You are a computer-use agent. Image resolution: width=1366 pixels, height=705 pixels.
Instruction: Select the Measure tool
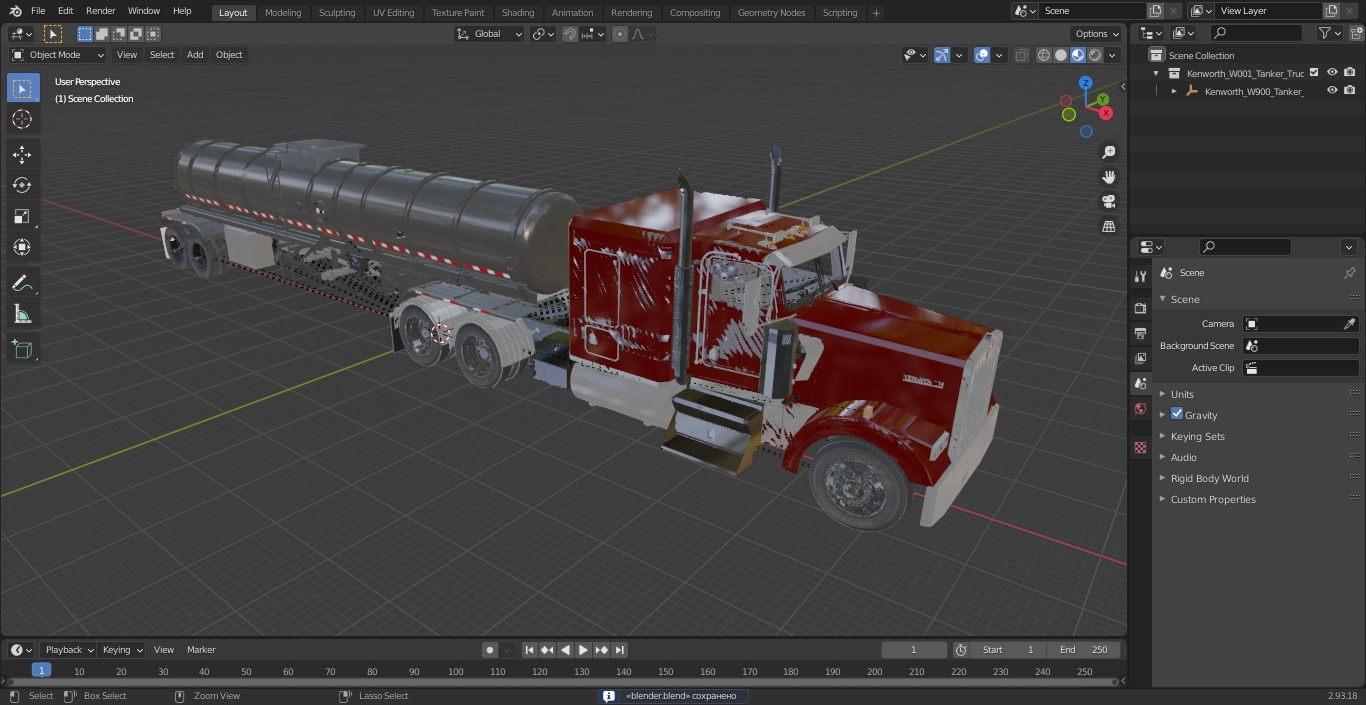point(22,315)
